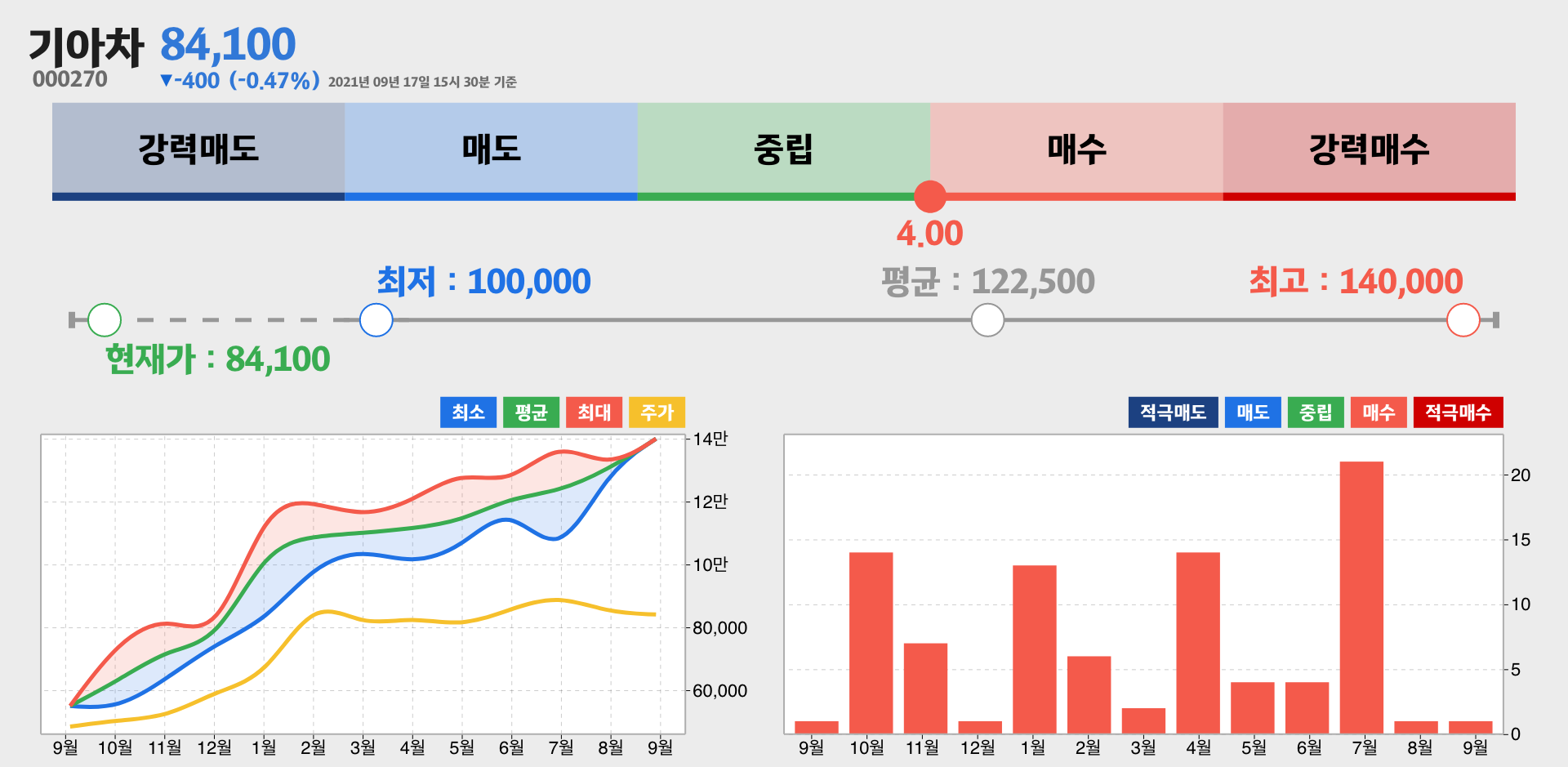Viewport: 1568px width, 767px height.
Task: Click the 최저 : 100,000 label
Action: (483, 282)
